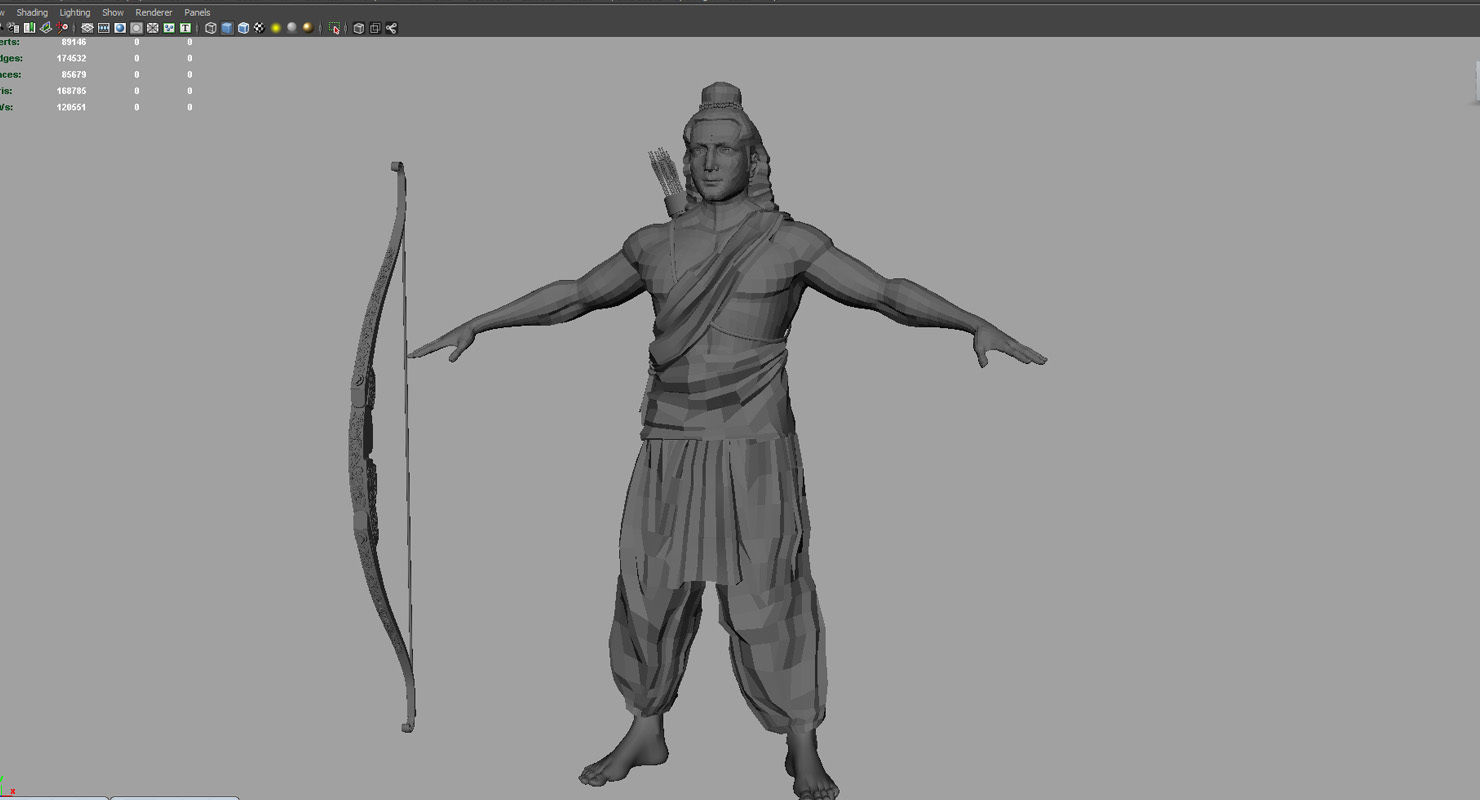The width and height of the screenshot is (1480, 800).
Task: Enable Smooth Shade All via its cube icon
Action: click(226, 28)
